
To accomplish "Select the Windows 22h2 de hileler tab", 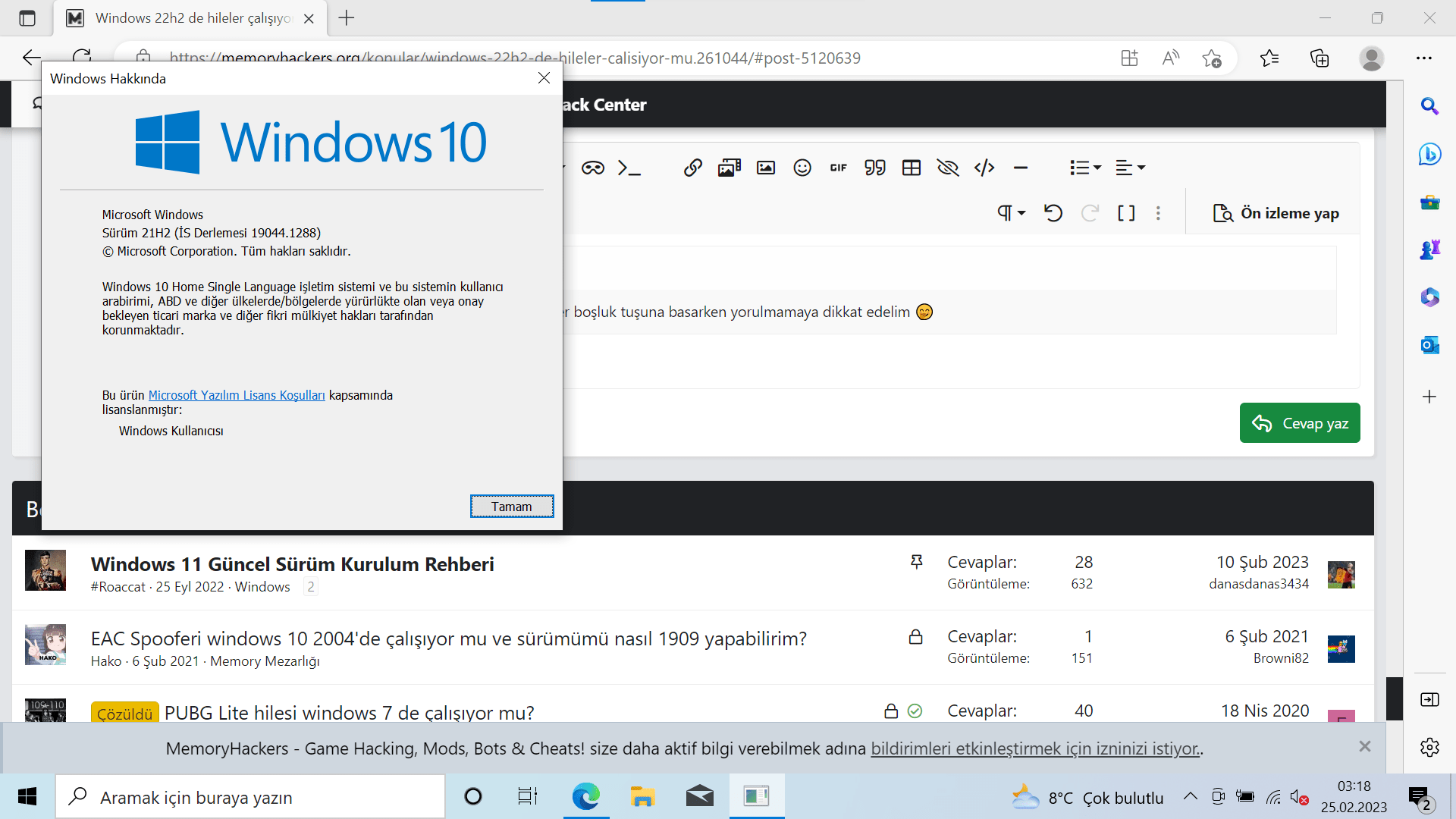I will pos(190,18).
